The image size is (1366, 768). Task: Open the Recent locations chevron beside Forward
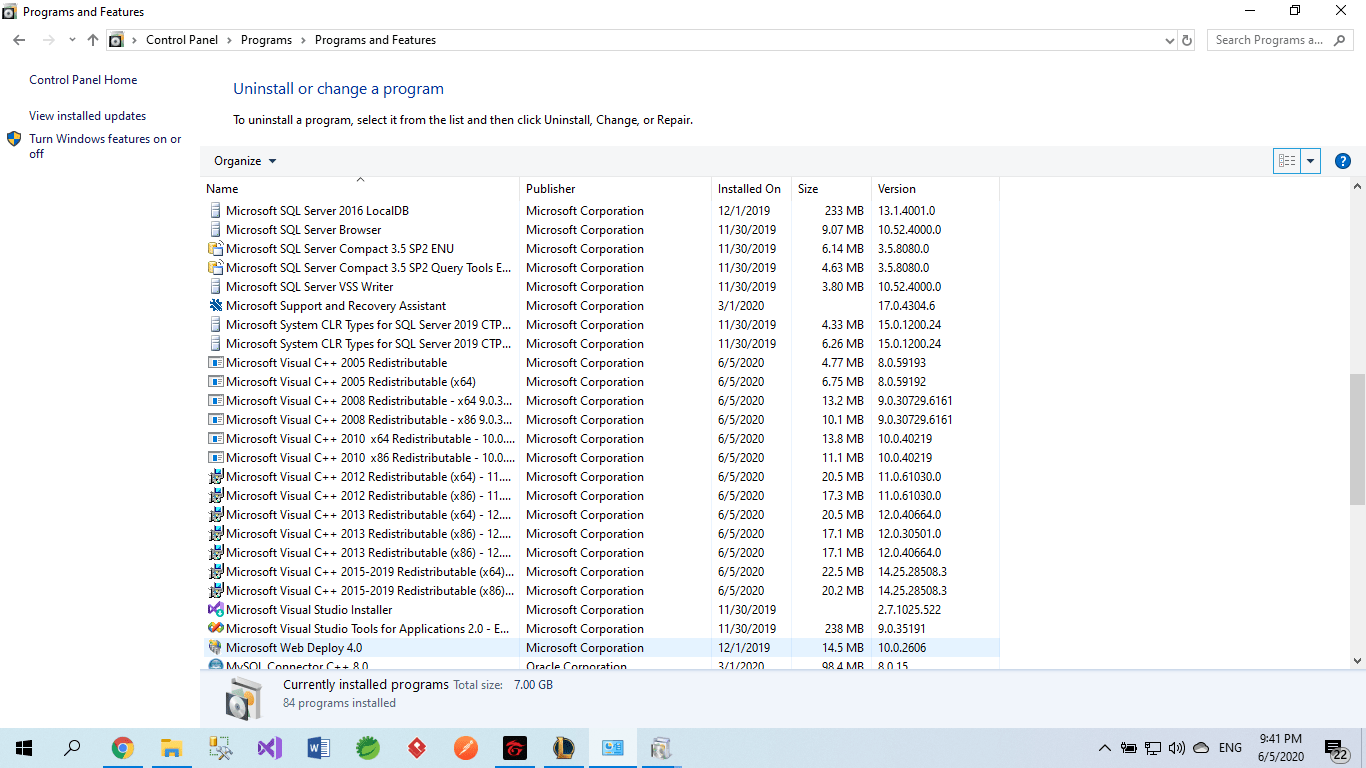point(72,40)
